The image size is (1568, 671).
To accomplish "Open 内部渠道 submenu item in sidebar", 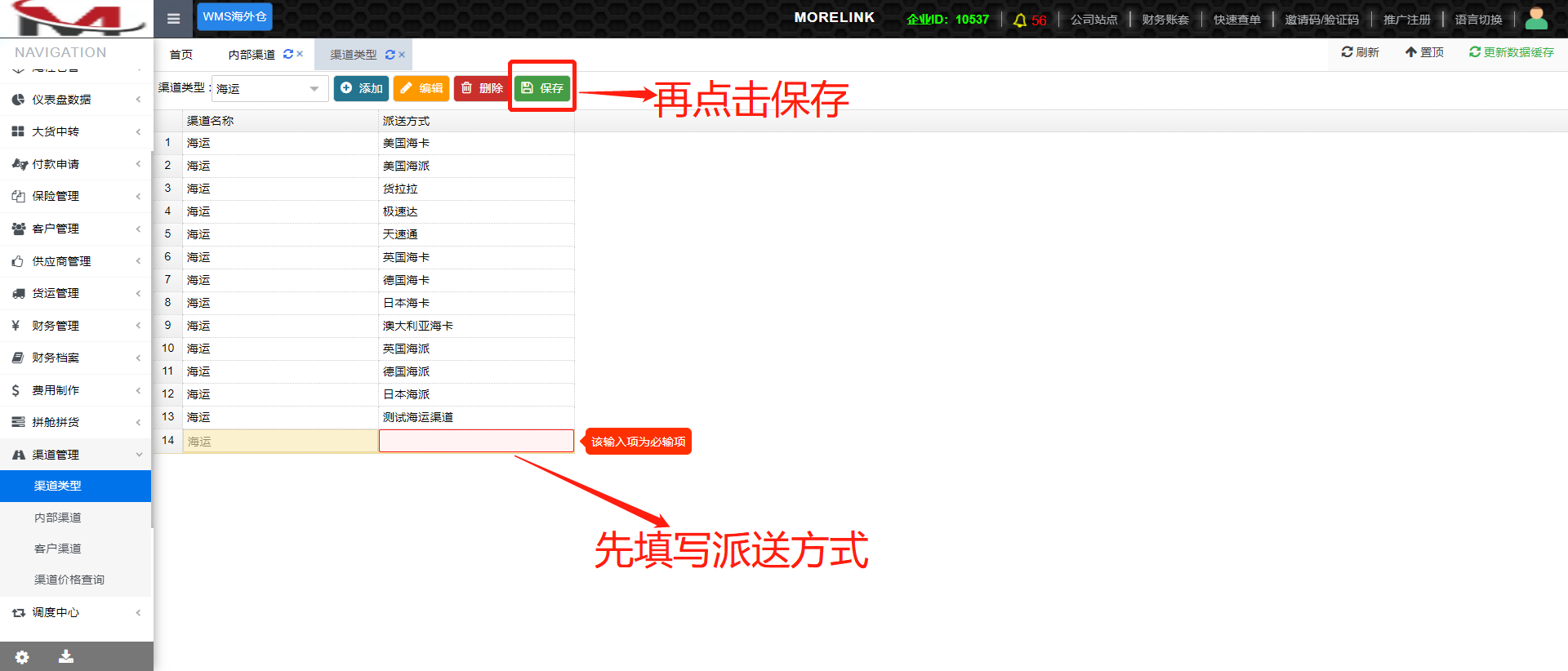I will pos(75,518).
